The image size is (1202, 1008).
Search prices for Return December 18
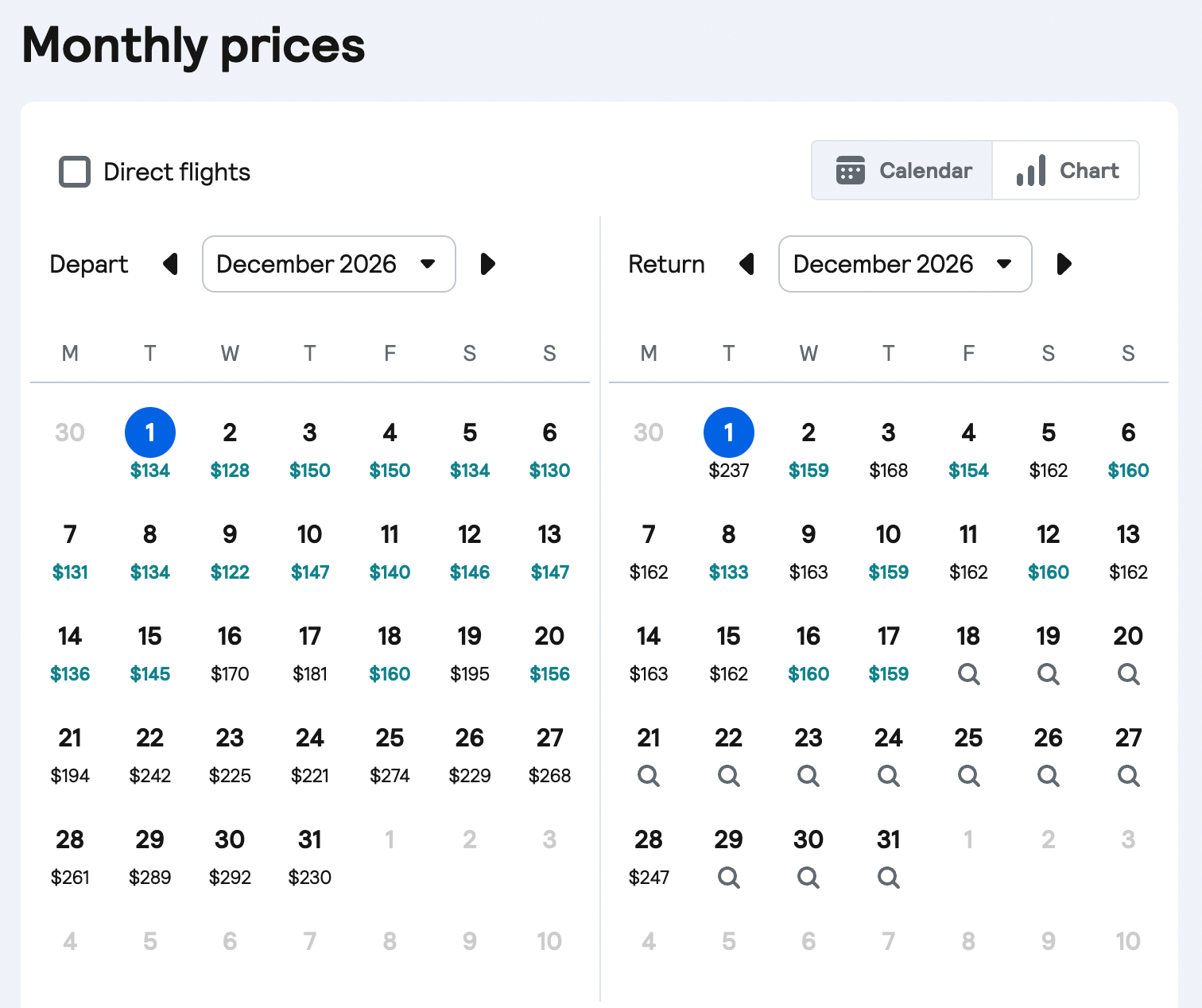click(968, 674)
